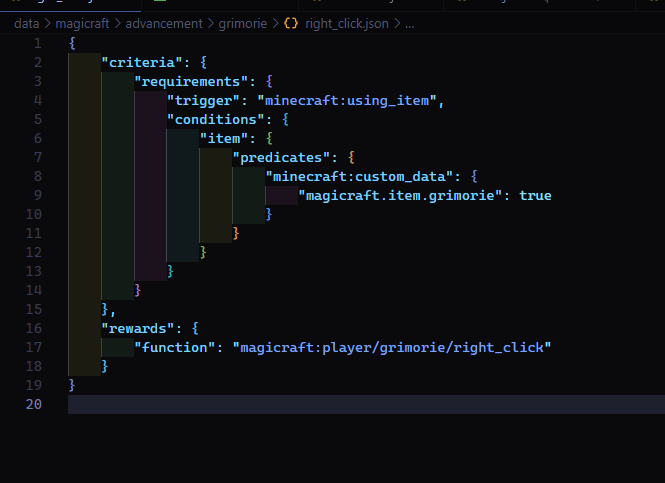Click the chevron after 'advancement' breadcrumb
Viewport: 665px width, 483px height.
[x=211, y=24]
